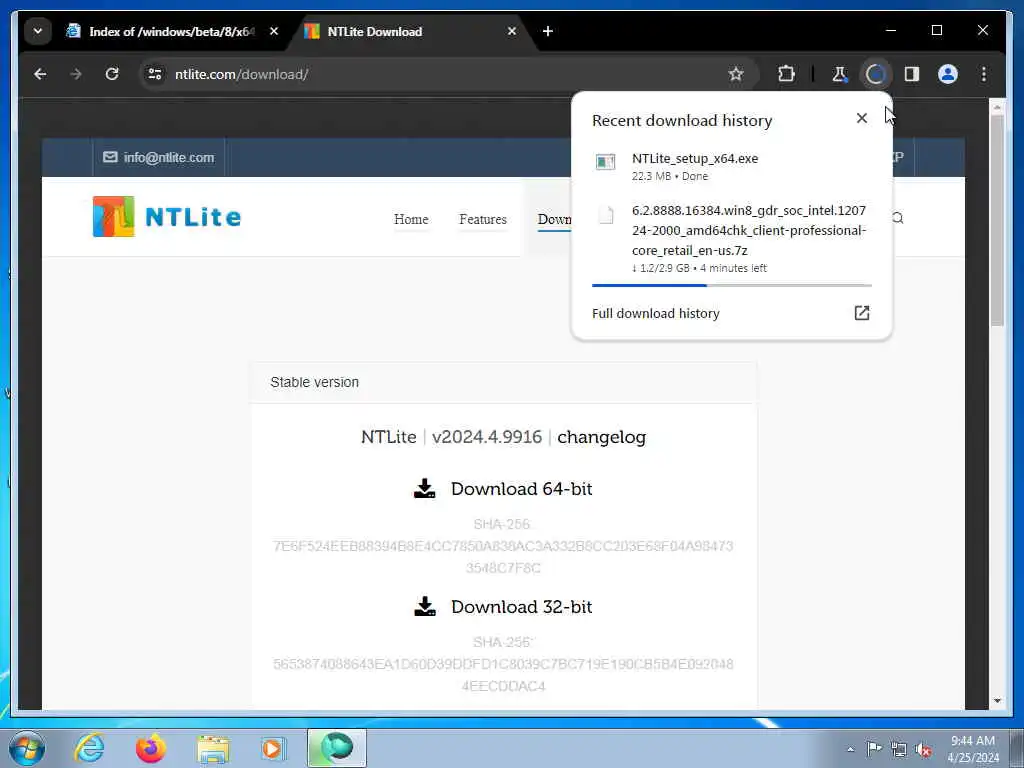This screenshot has height=768, width=1024.
Task: Bookmark this page with the star icon
Action: pyautogui.click(x=736, y=74)
